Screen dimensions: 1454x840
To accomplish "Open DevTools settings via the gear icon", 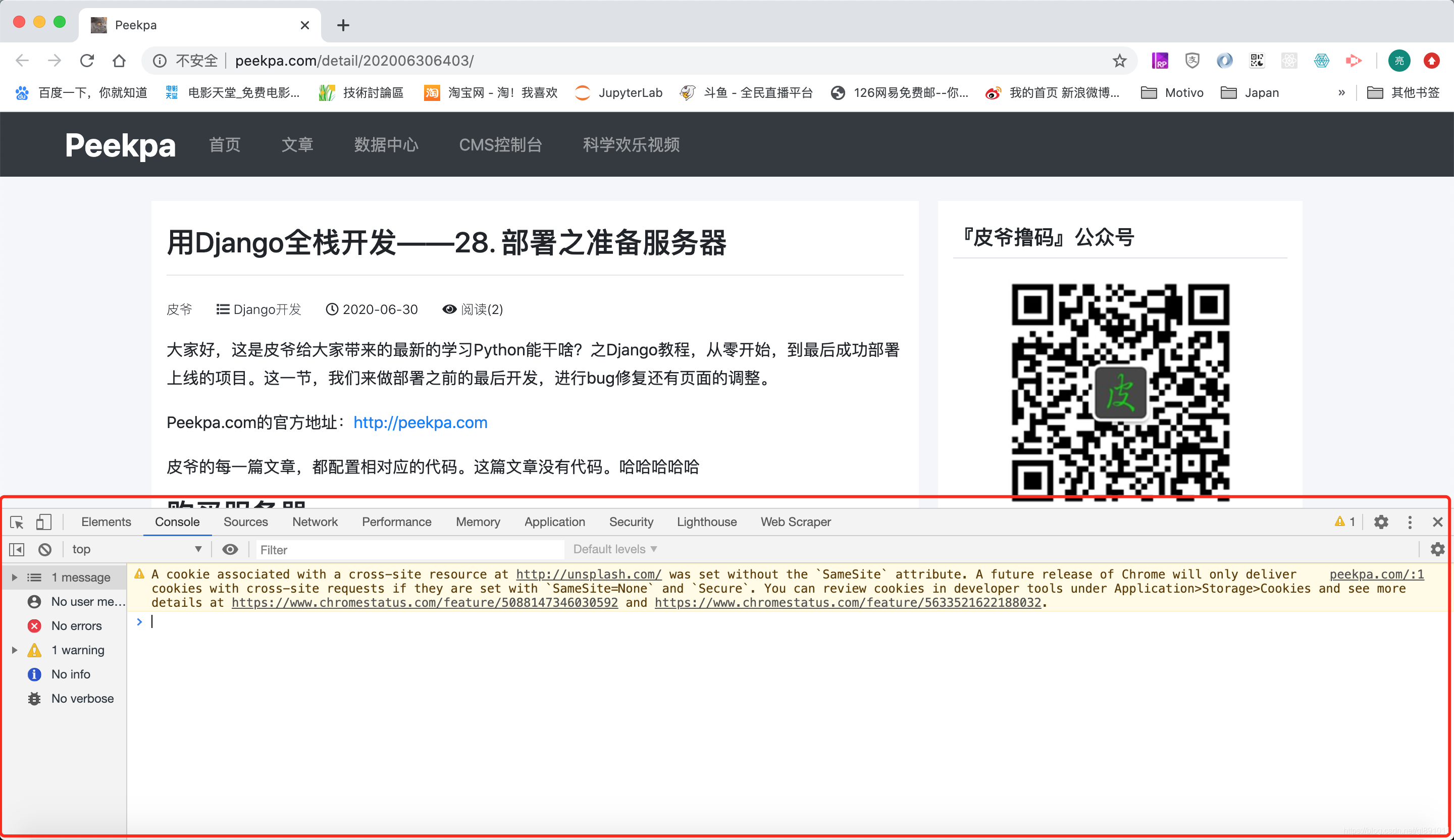I will click(1381, 522).
